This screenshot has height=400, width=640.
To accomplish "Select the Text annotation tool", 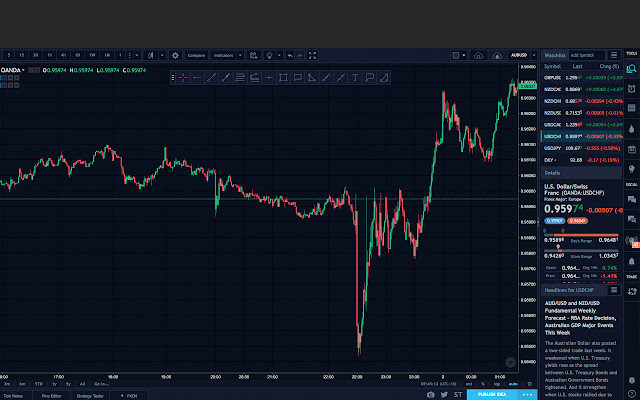I will pyautogui.click(x=355, y=78).
